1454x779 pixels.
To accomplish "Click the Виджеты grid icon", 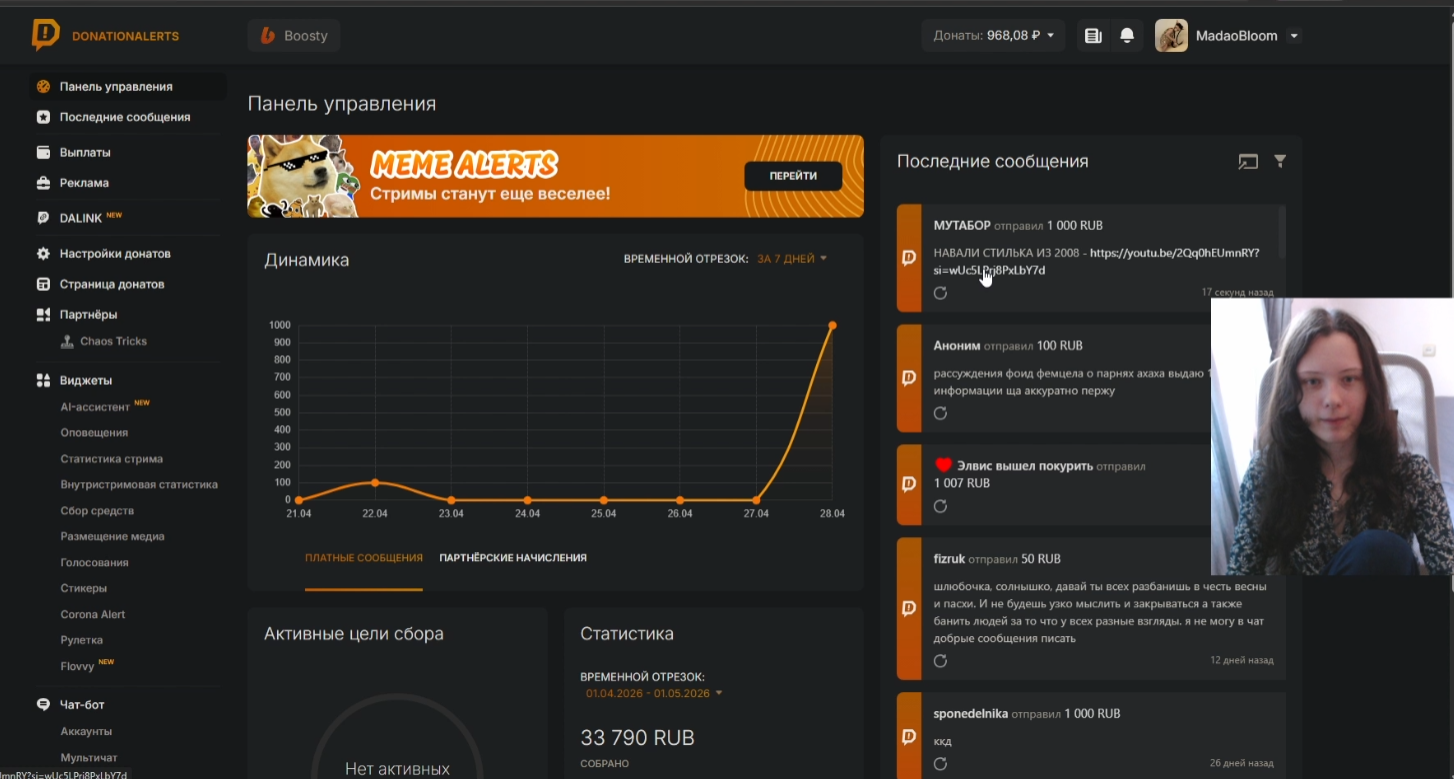I will click(43, 380).
